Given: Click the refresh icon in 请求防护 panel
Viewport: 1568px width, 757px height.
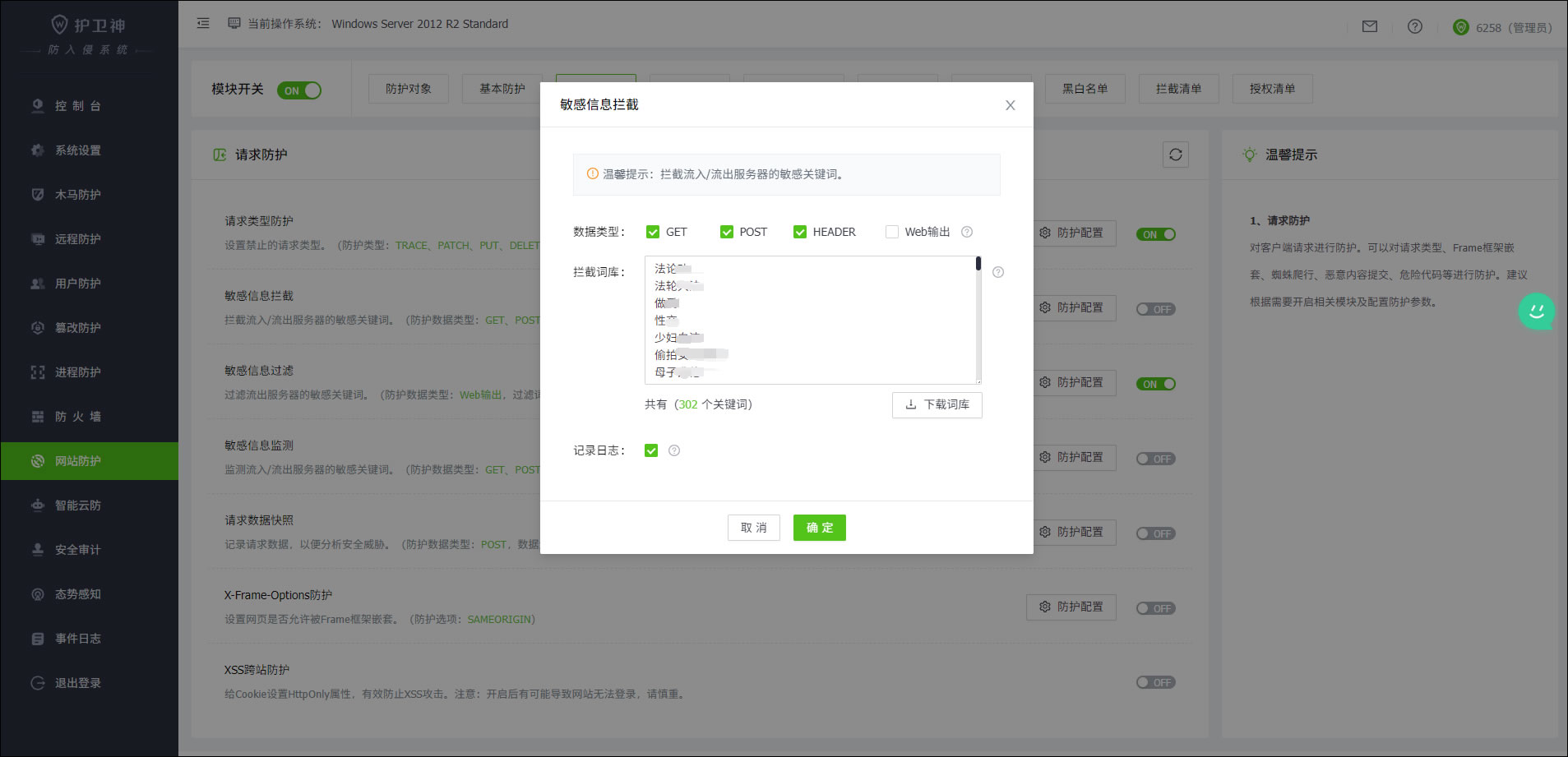Looking at the screenshot, I should [x=1175, y=155].
